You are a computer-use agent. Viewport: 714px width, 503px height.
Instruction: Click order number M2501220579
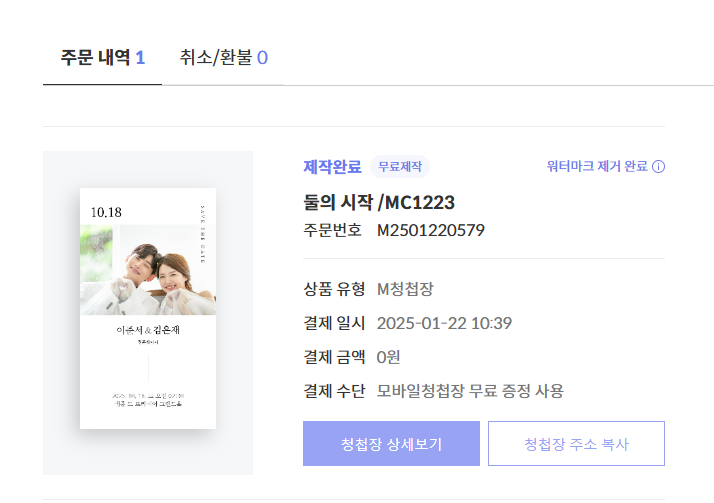coord(430,231)
